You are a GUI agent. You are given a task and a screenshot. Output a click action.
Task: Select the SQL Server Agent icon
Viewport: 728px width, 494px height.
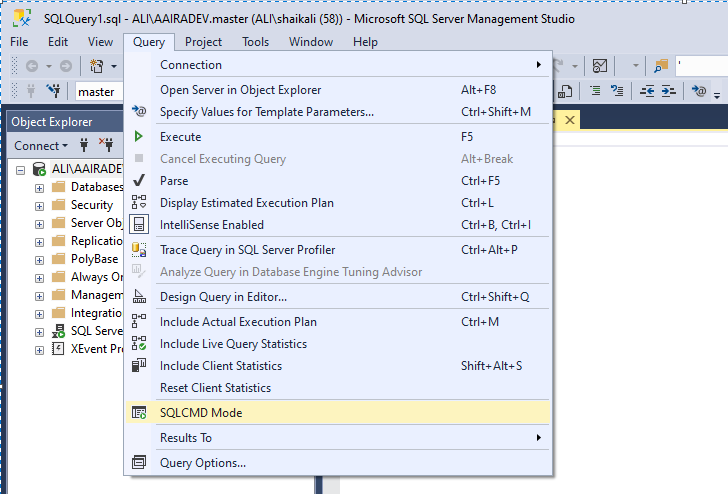(x=58, y=331)
